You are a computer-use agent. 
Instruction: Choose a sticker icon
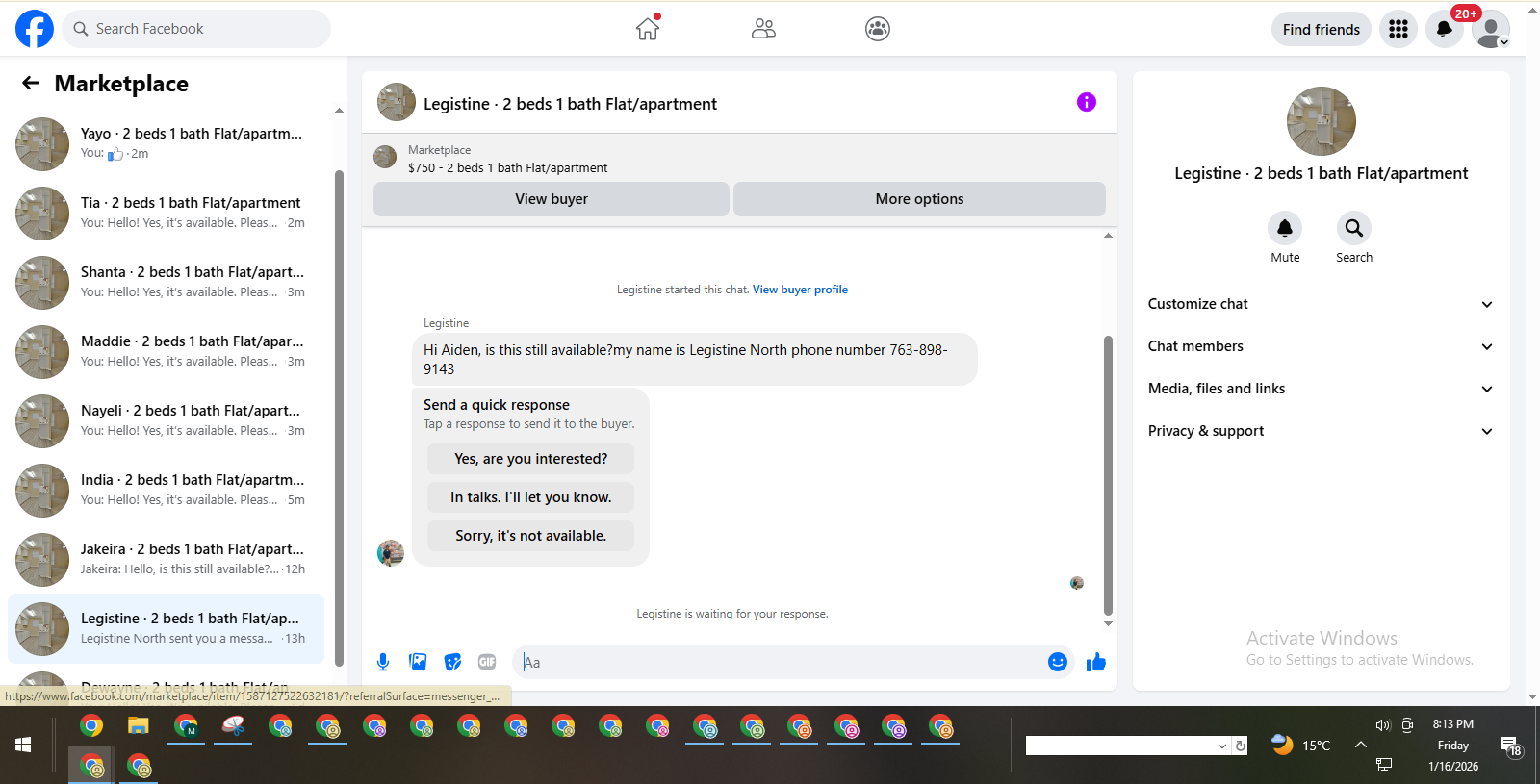pyautogui.click(x=452, y=662)
